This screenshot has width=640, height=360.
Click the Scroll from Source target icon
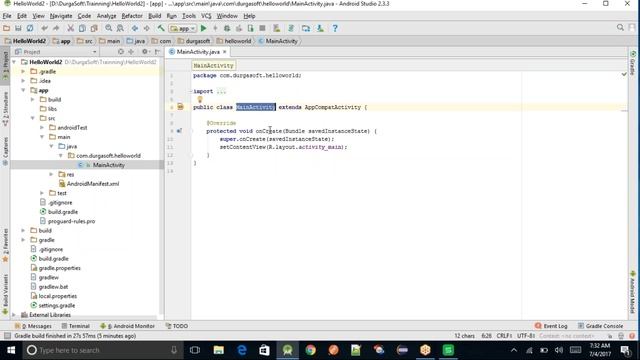coord(121,52)
